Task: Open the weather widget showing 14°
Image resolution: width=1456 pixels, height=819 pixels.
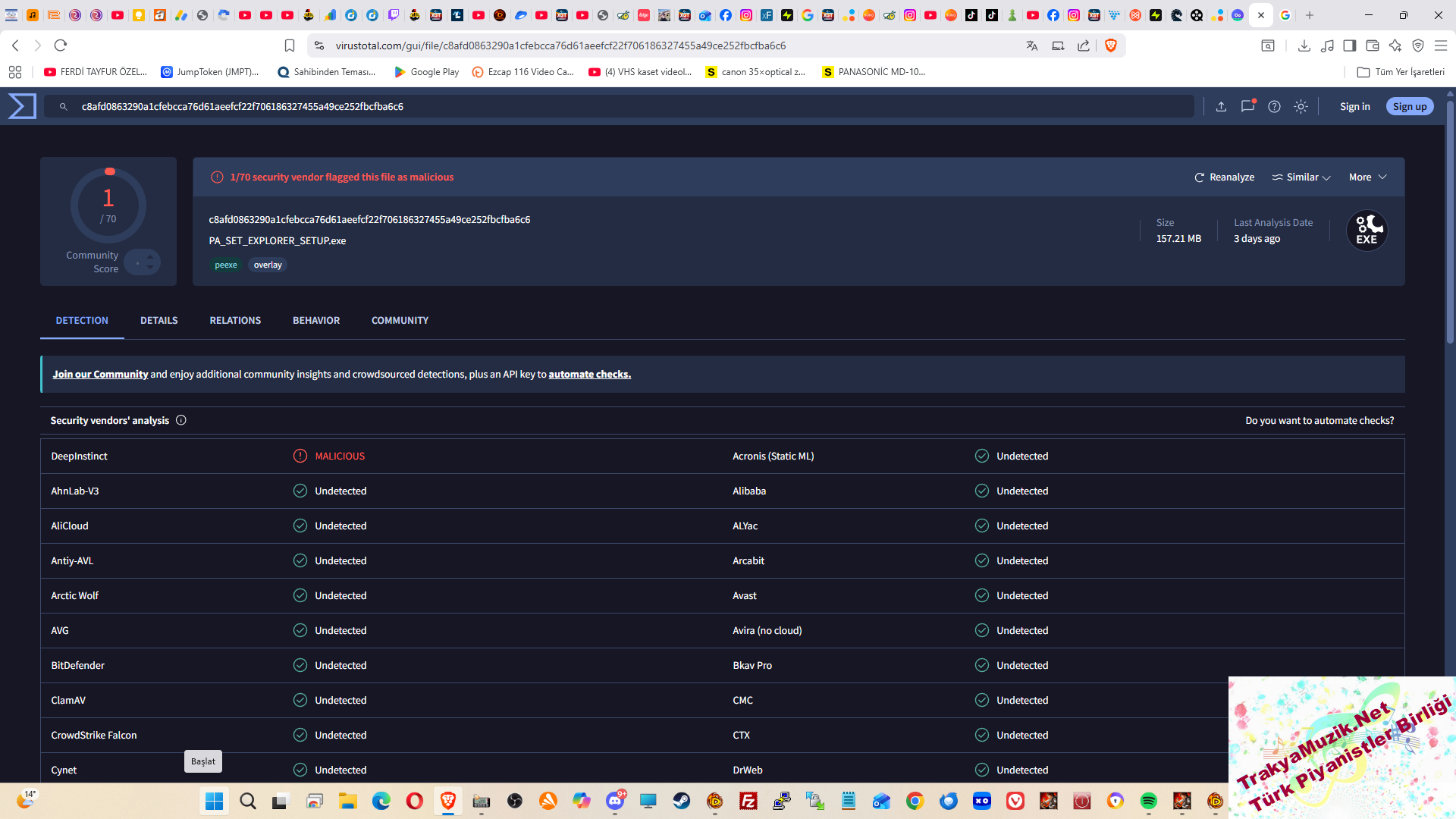Action: tap(26, 799)
